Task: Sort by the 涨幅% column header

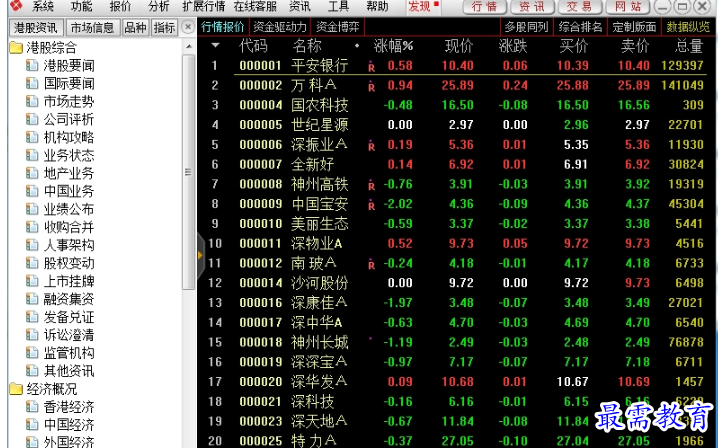Action: (393, 46)
